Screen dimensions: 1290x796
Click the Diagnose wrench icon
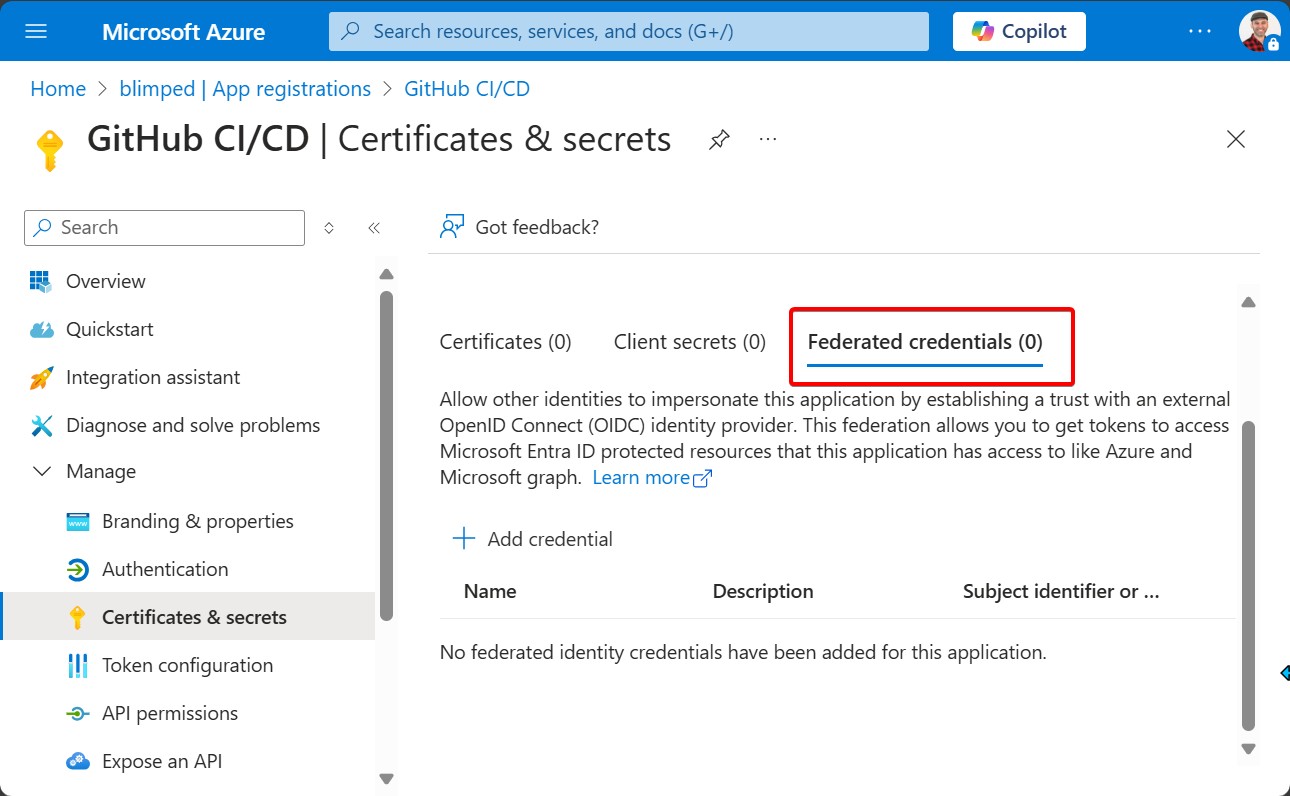tap(41, 426)
